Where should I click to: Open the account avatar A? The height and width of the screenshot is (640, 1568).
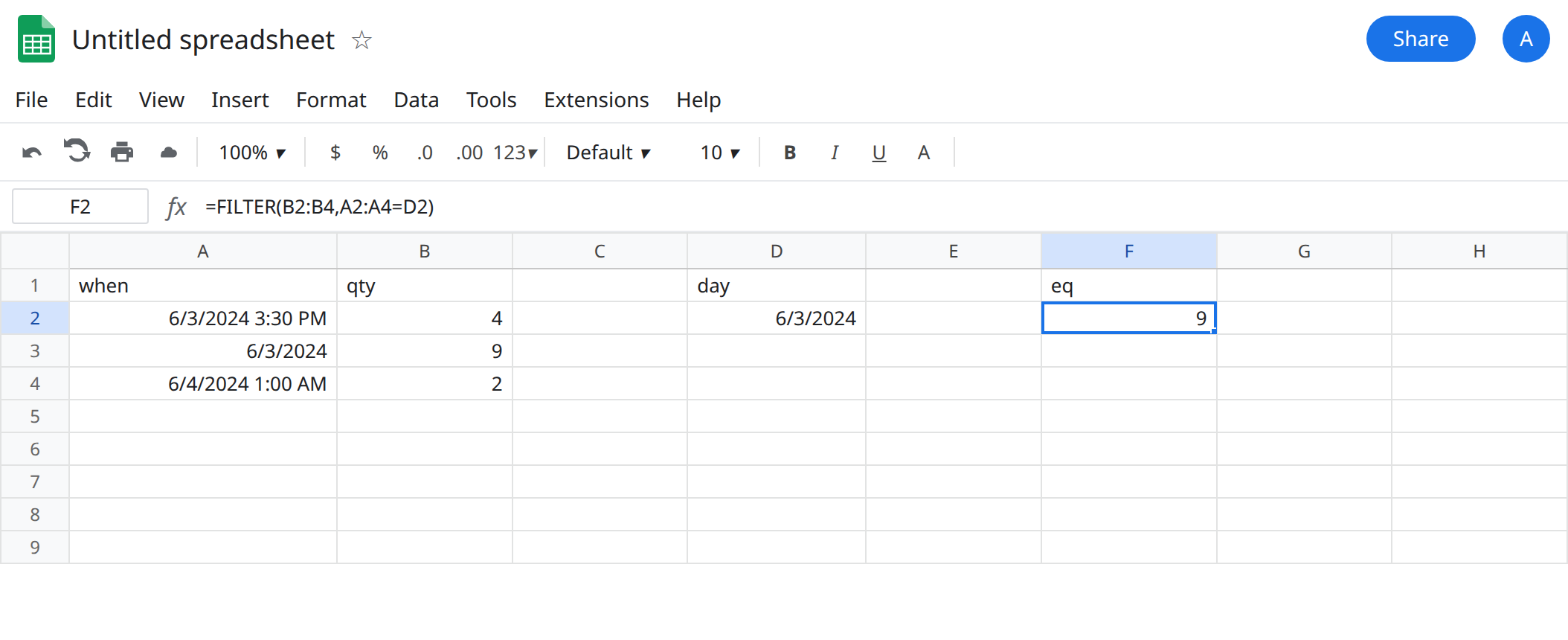pos(1526,39)
